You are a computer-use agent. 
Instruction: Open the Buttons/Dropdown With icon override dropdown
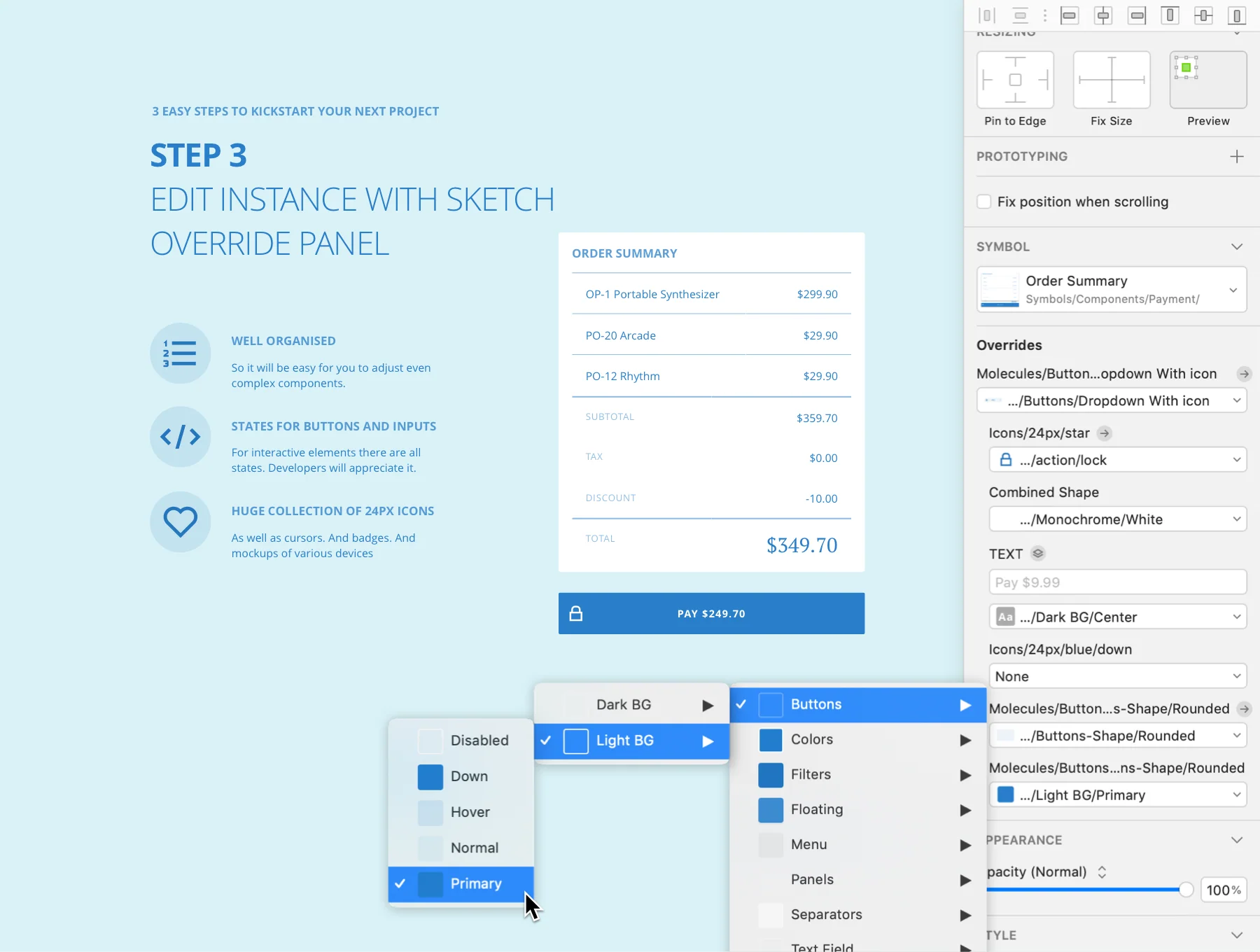(x=1112, y=401)
